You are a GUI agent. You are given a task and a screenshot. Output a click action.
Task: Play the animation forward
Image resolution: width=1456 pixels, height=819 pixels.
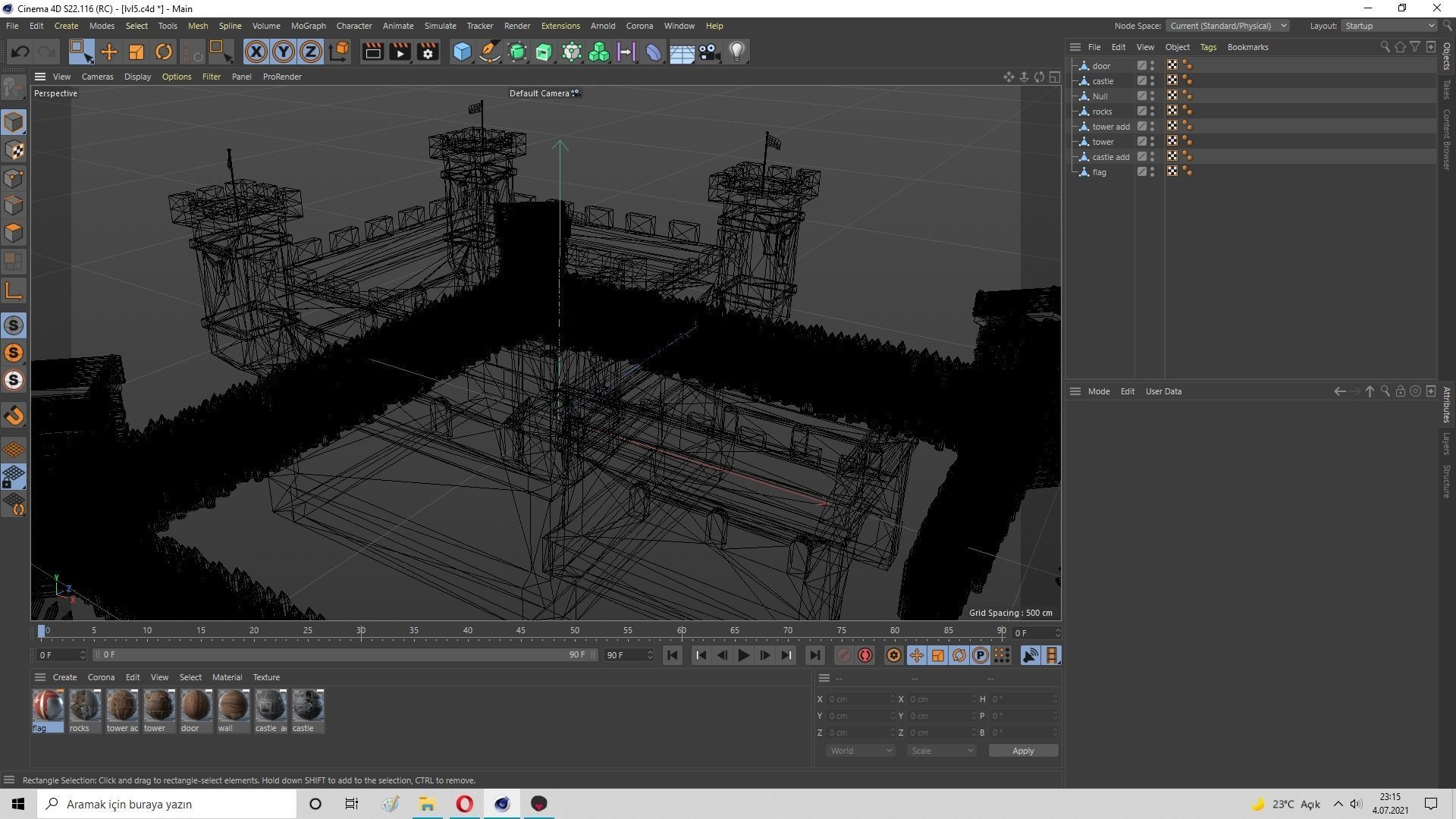743,655
